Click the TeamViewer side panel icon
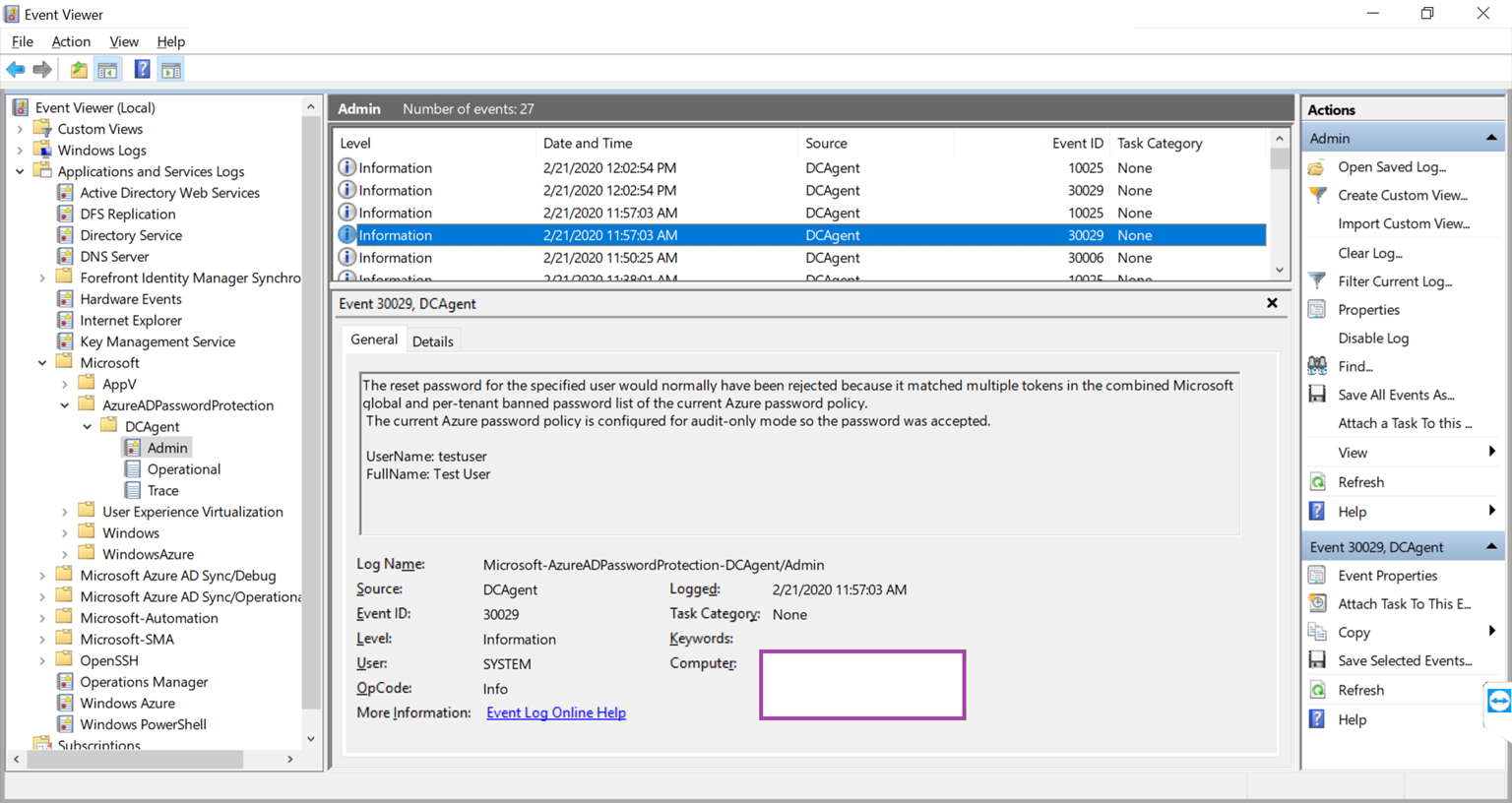The width and height of the screenshot is (1512, 803). pos(1498,702)
